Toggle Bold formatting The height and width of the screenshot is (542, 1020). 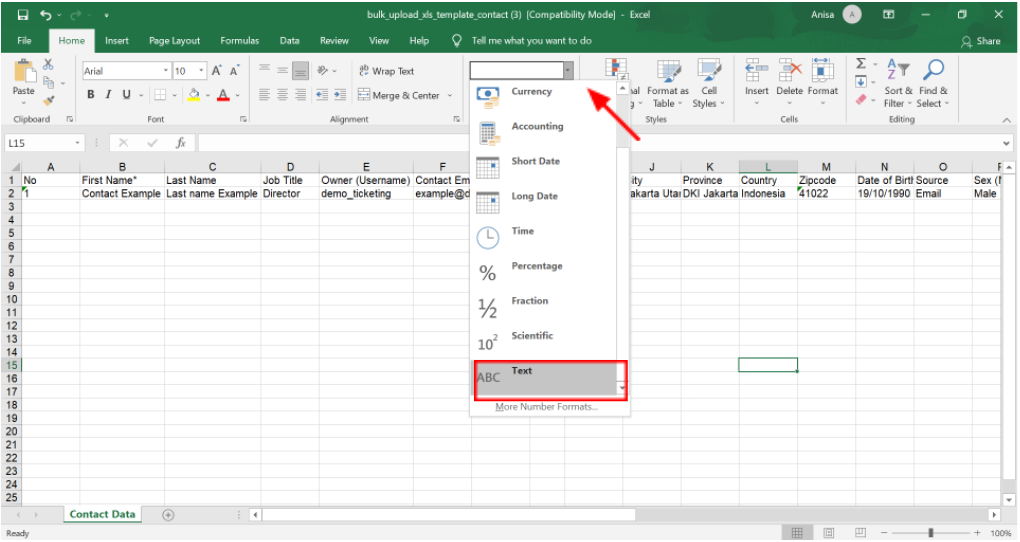[91, 96]
